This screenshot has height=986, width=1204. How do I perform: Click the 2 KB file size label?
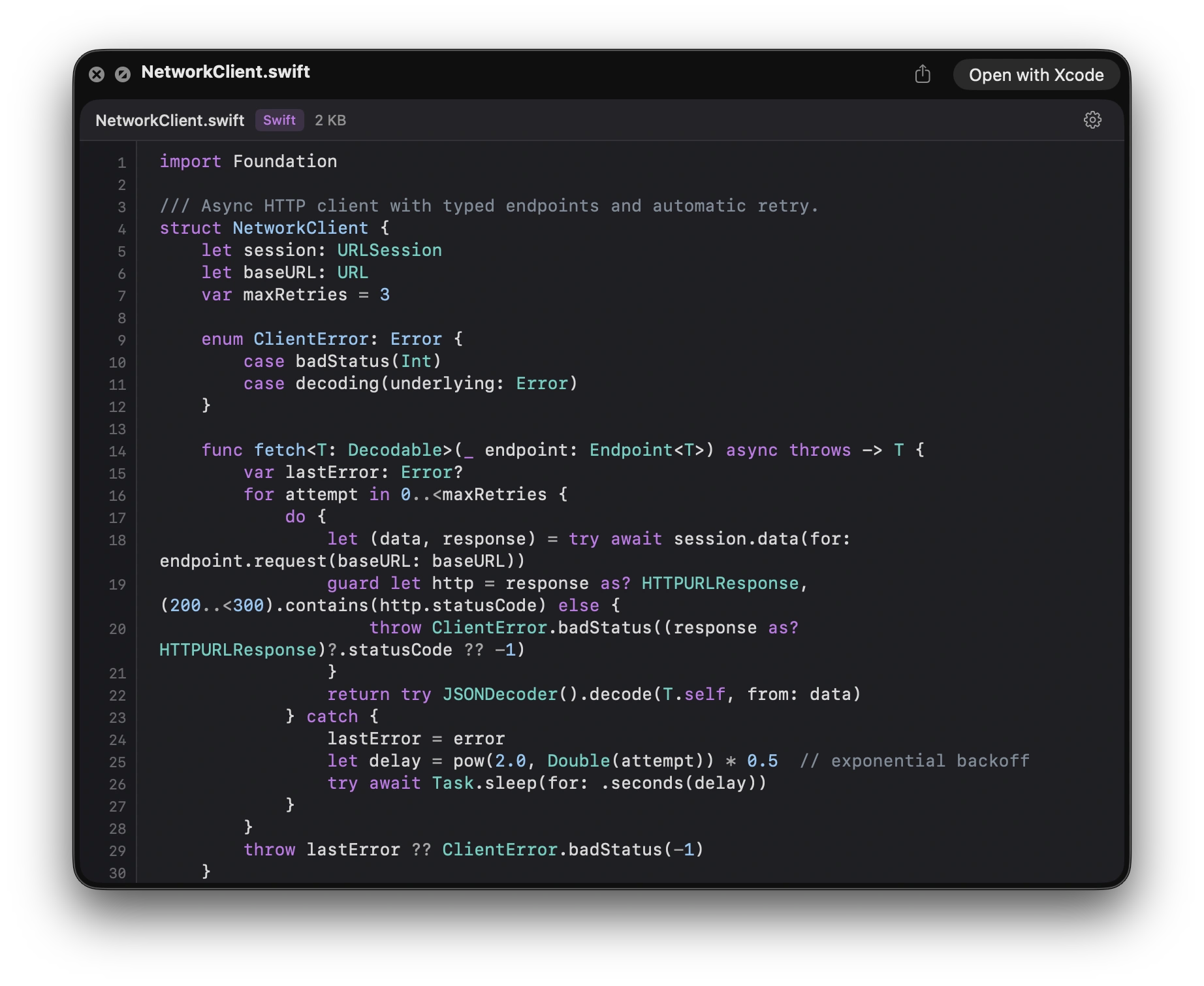coord(330,120)
